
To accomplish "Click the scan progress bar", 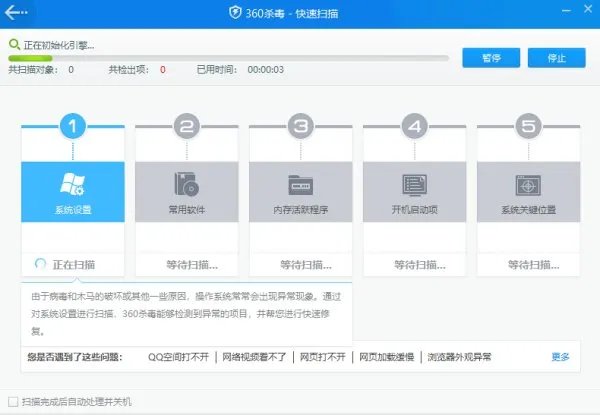I will [228, 58].
